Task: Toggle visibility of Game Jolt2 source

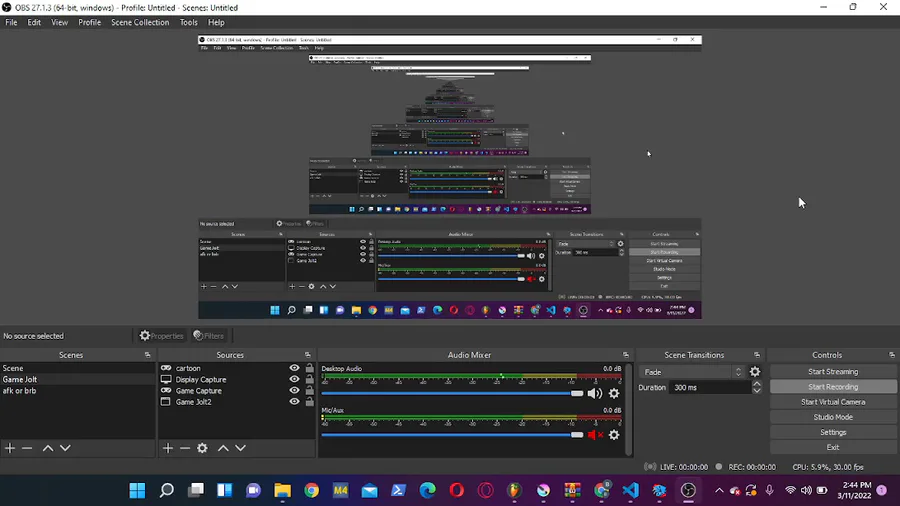Action: click(x=294, y=402)
